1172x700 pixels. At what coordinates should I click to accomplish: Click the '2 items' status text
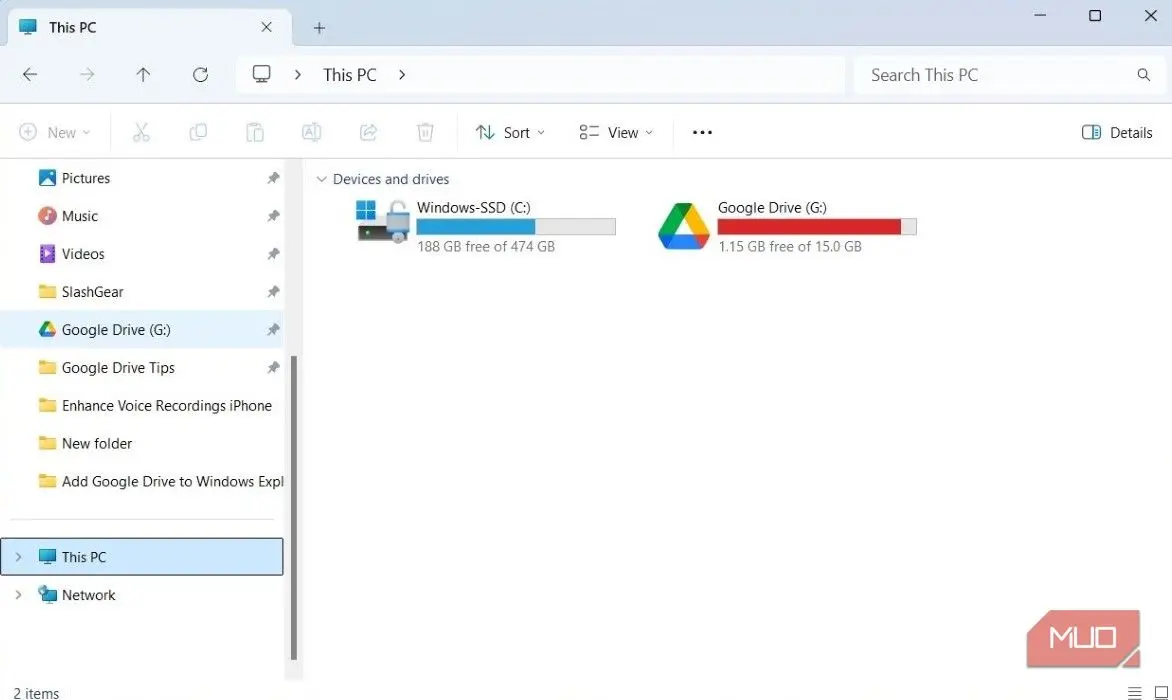click(36, 693)
